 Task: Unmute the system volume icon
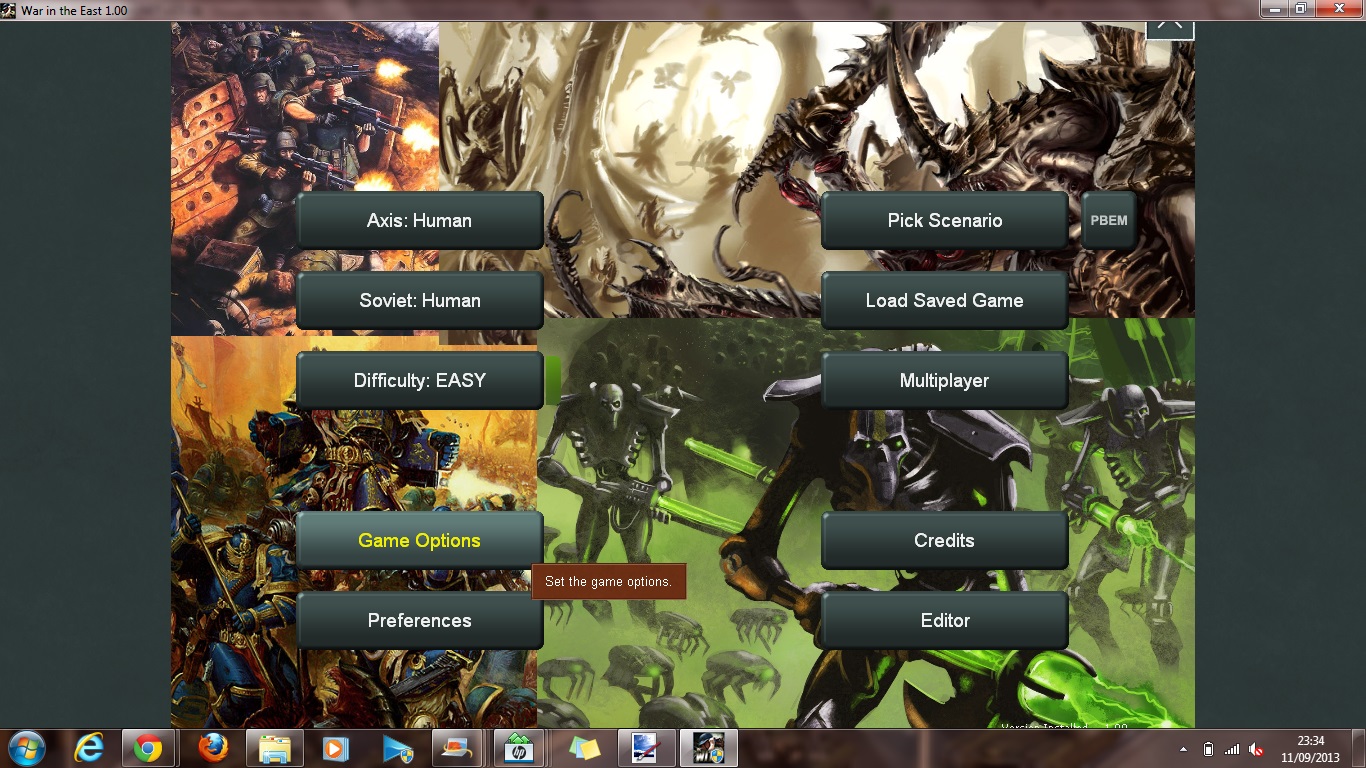1255,747
